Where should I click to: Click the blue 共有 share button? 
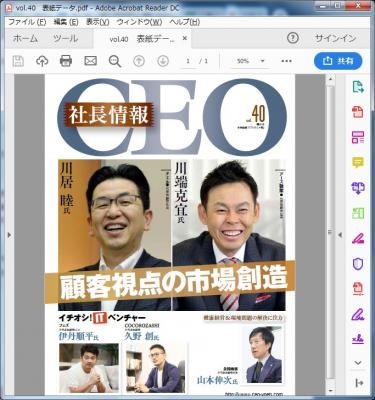coord(338,61)
